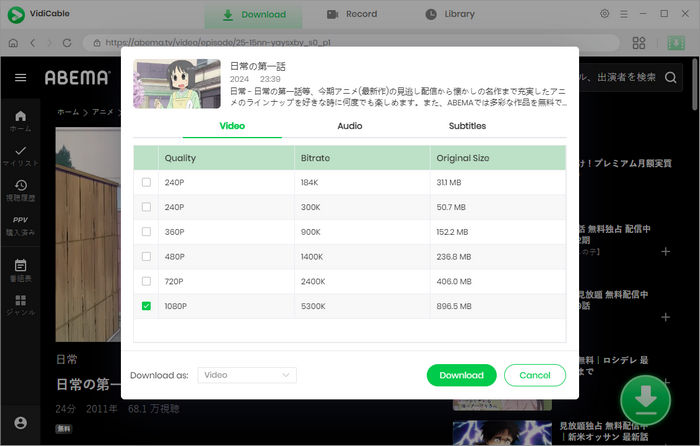This screenshot has height=446, width=700.
Task: Open the Download as Video dropdown
Action: (x=247, y=375)
